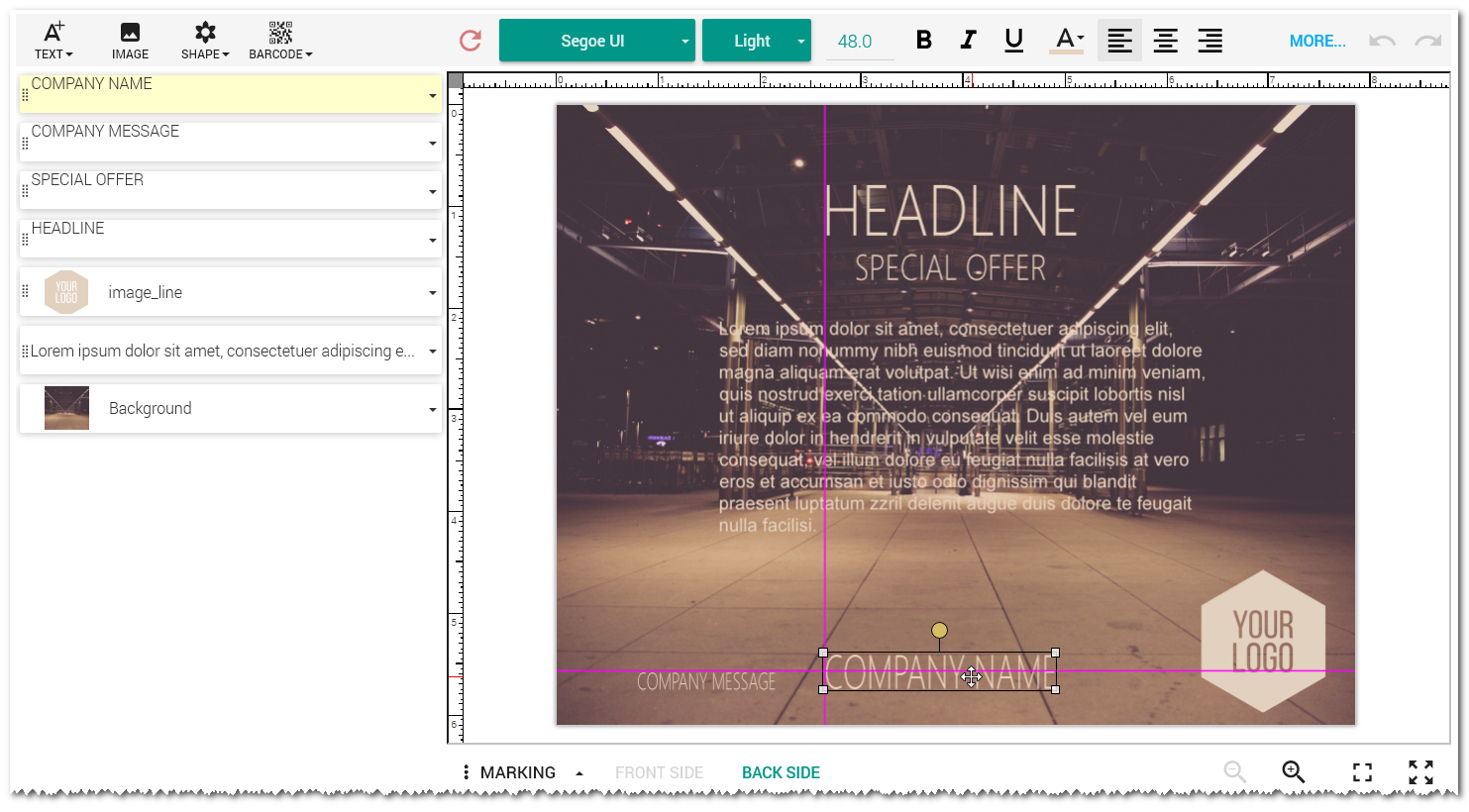Select the image_line layer item
This screenshot has width=1469, height=812.
230,292
